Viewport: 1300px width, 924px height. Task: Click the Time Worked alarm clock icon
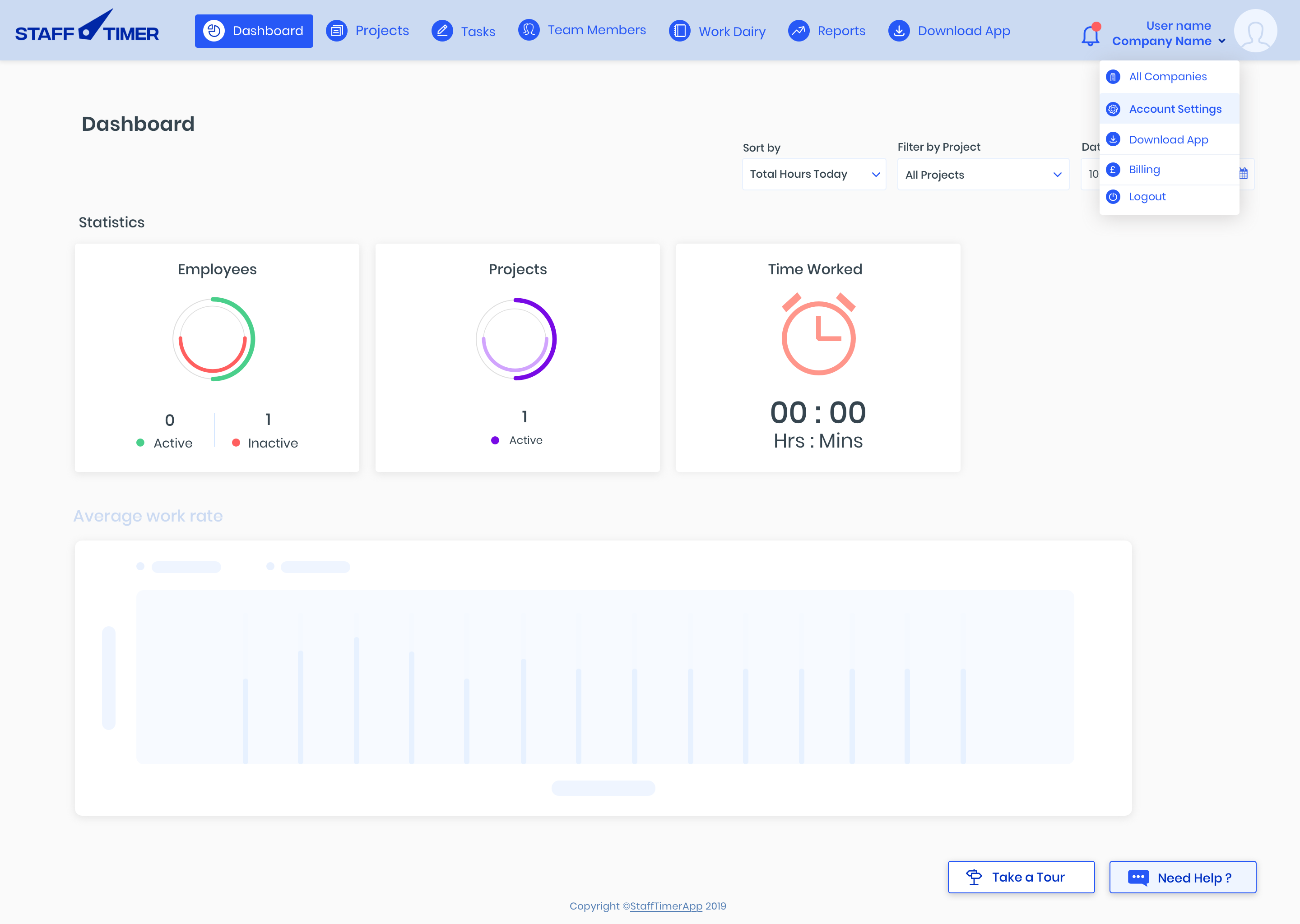coord(818,335)
